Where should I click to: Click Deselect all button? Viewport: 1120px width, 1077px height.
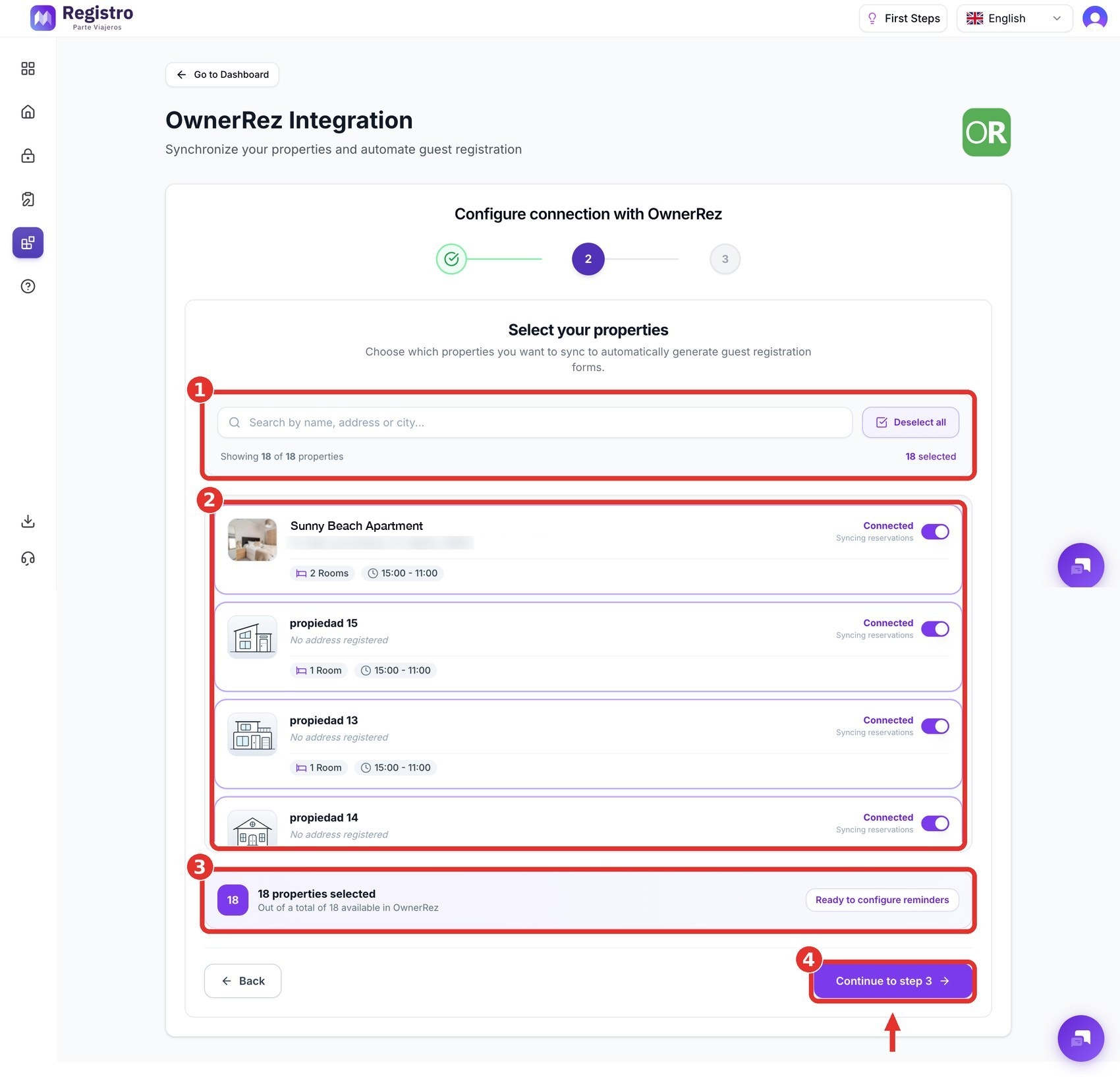point(910,422)
